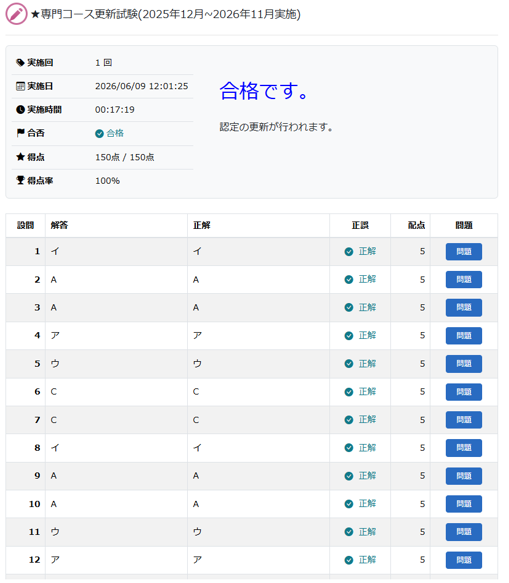
Task: Open the 問題 button for question 1
Action: tap(464, 252)
